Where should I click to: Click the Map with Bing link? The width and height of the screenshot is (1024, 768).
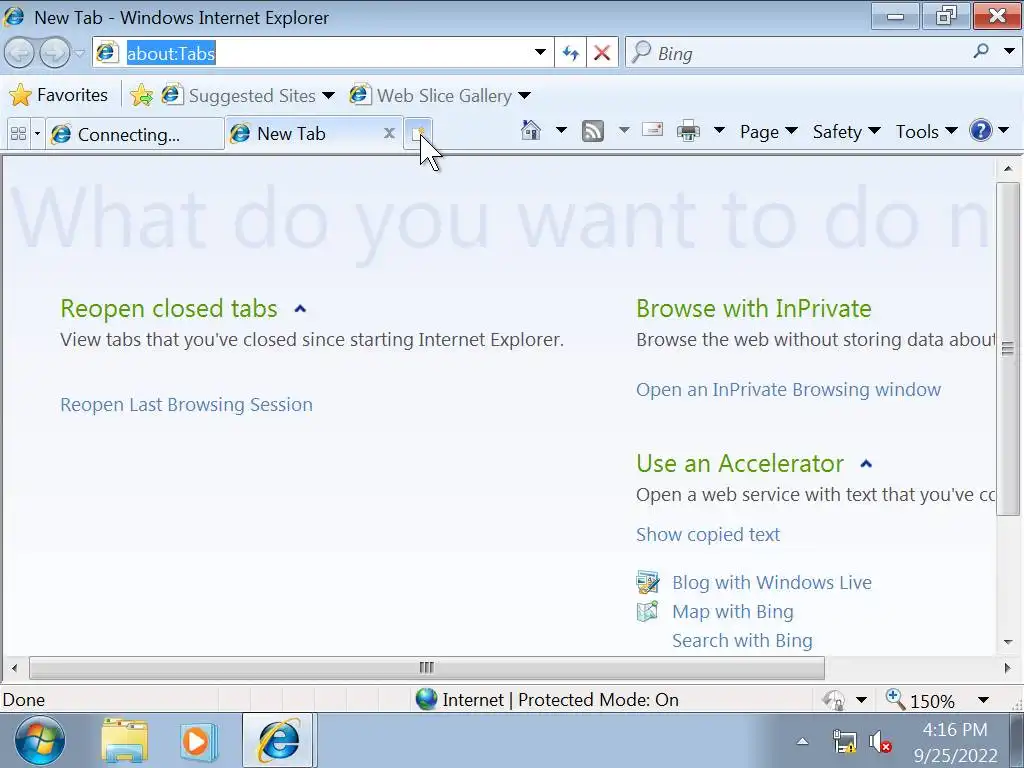click(x=733, y=611)
